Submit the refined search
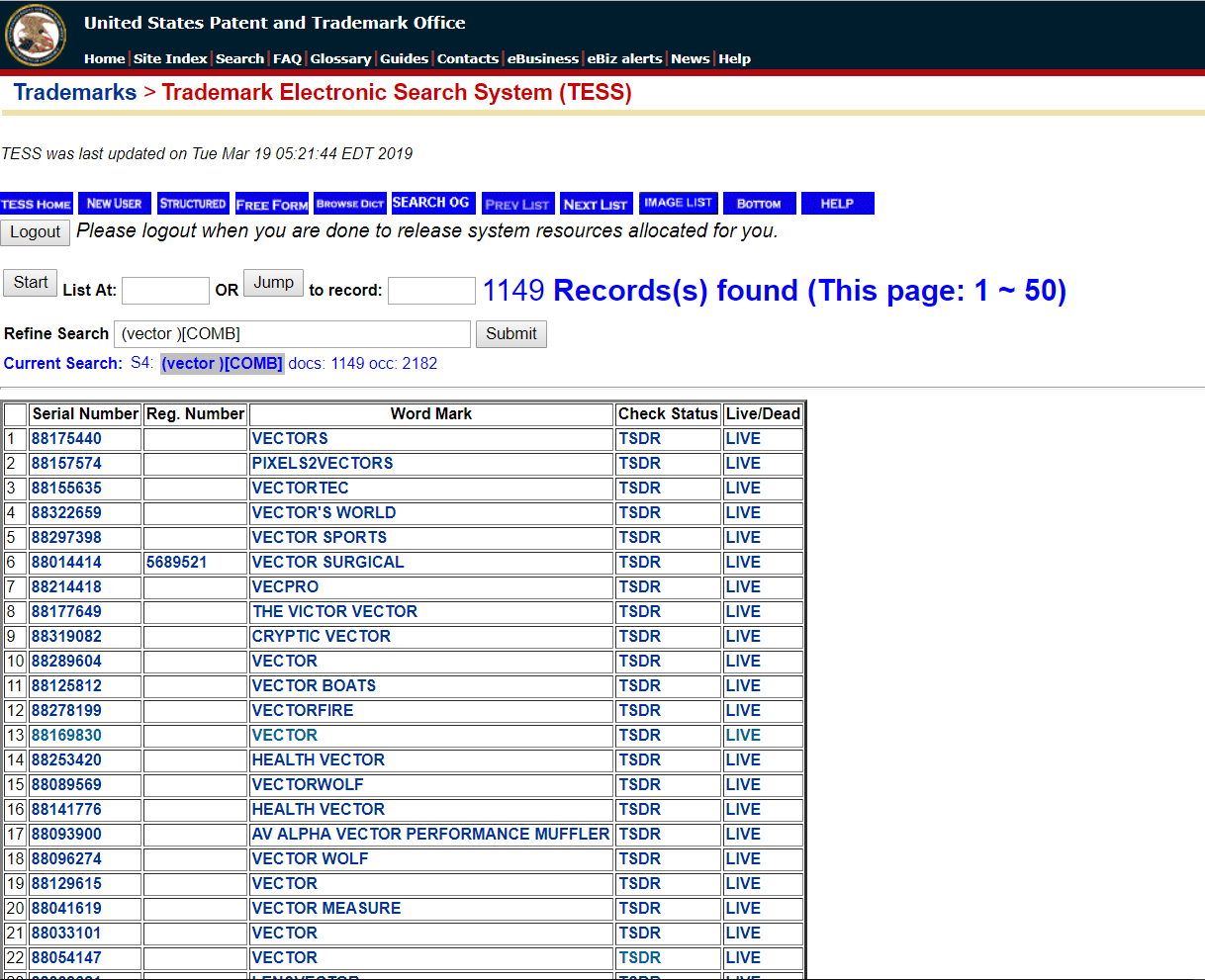The image size is (1205, 980). click(510, 334)
